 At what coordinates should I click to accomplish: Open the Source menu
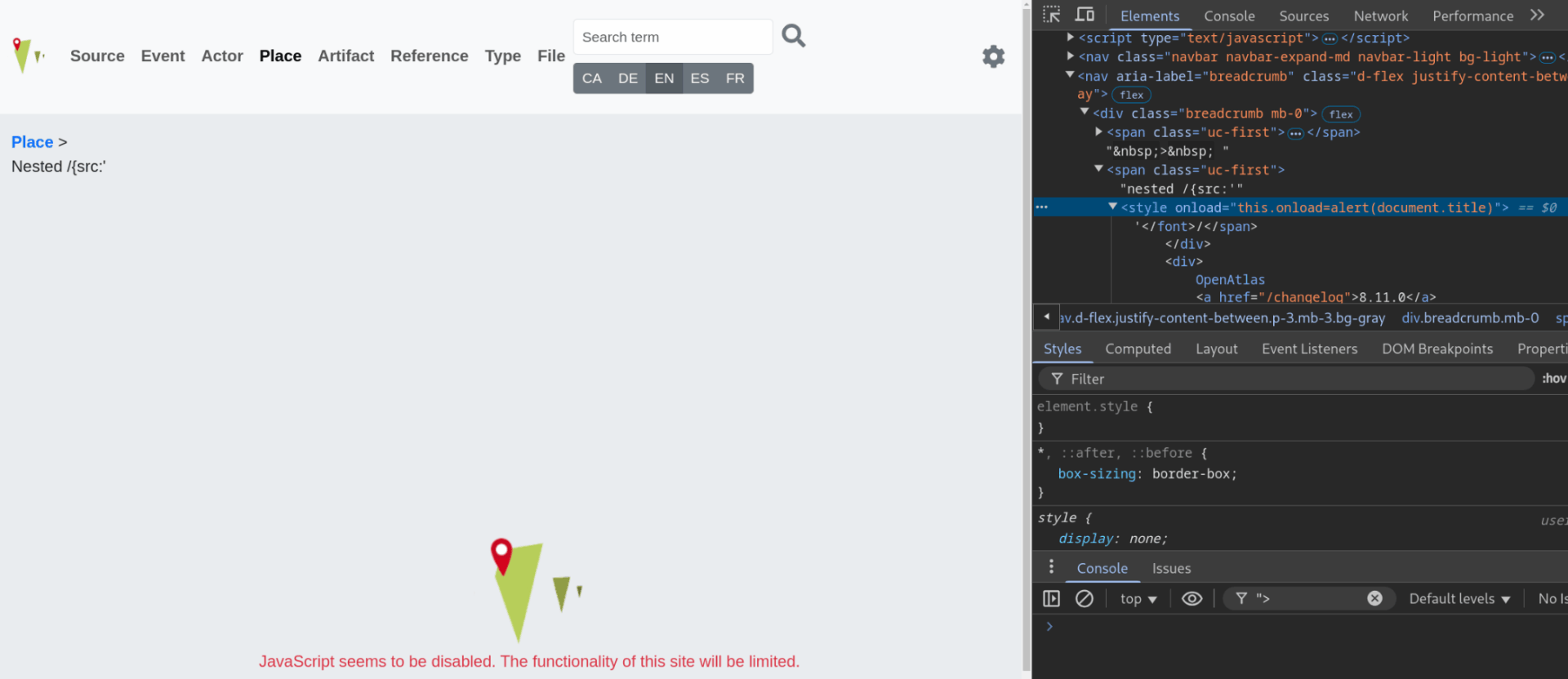97,55
